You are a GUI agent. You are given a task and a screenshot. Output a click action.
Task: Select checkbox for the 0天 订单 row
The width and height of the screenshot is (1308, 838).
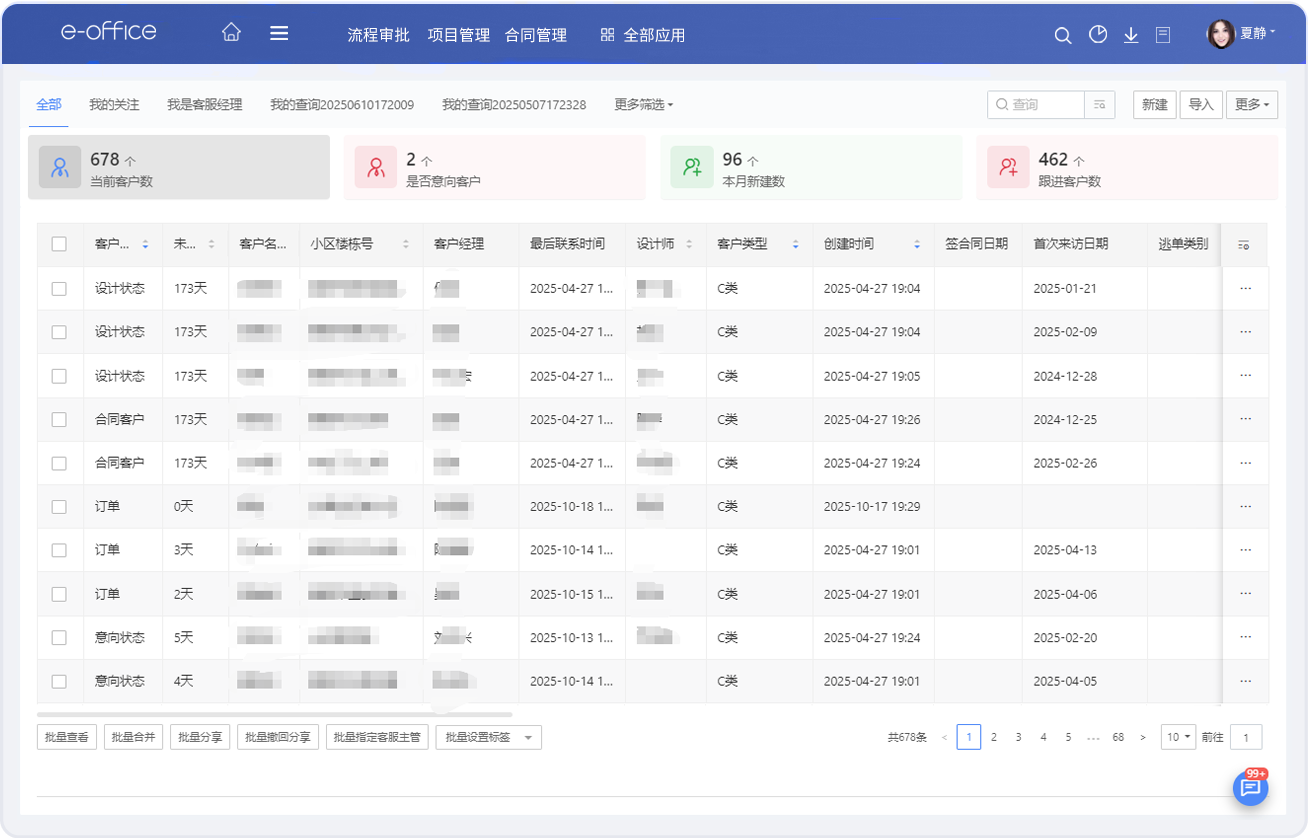(x=59, y=507)
